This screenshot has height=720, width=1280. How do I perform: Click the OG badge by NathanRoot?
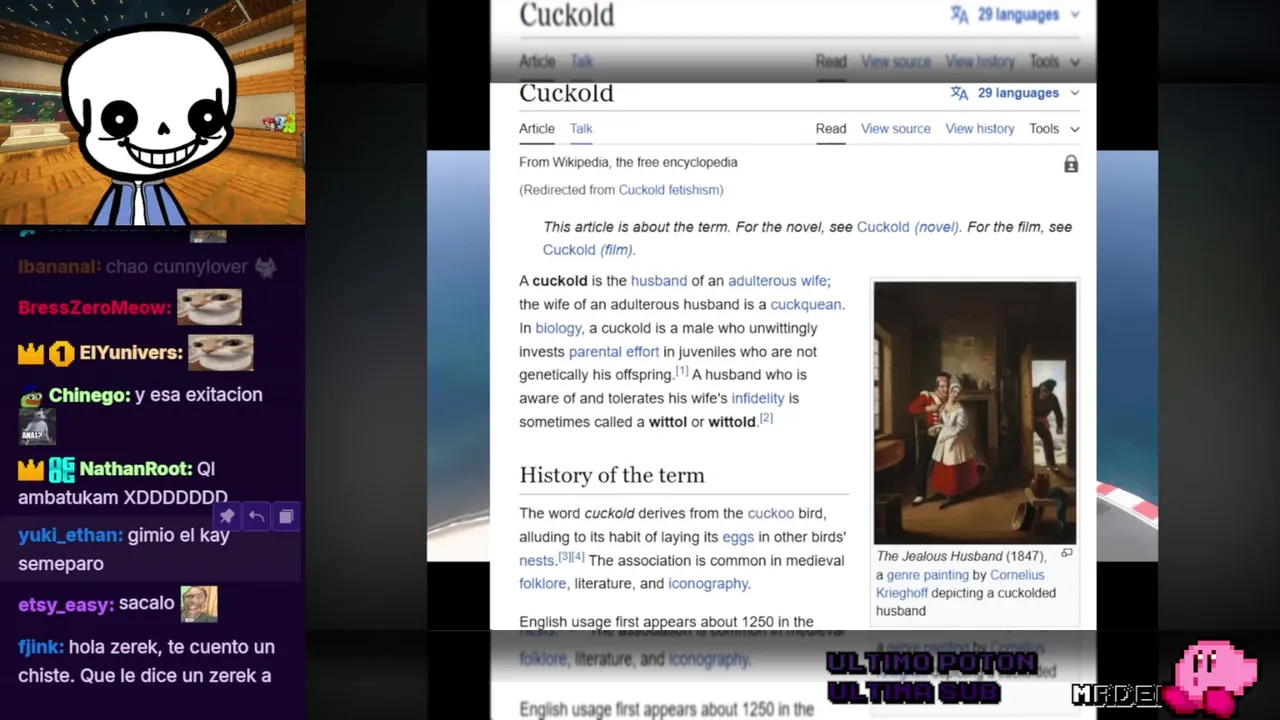coord(62,468)
